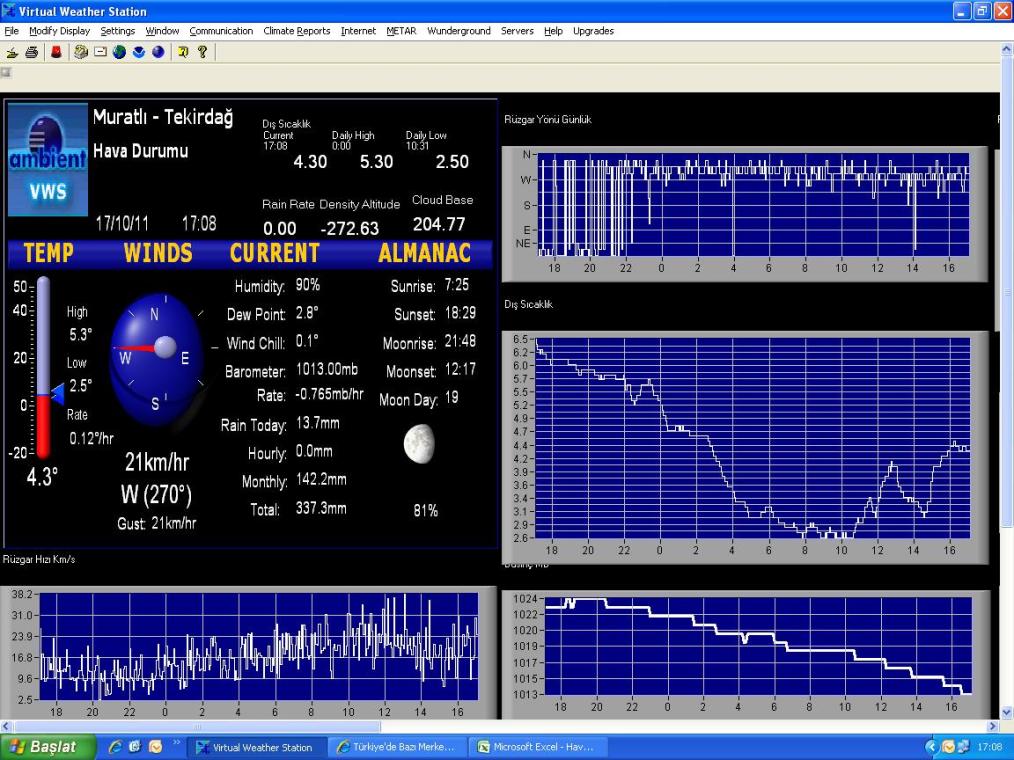1014x760 pixels.
Task: Open the Wunderground menu
Action: [x=458, y=31]
